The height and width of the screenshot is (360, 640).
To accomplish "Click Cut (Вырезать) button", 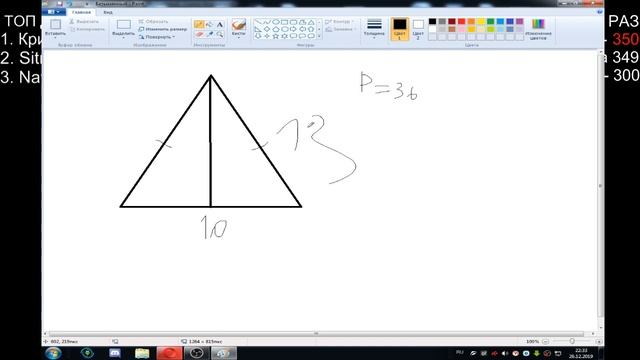I will (84, 22).
